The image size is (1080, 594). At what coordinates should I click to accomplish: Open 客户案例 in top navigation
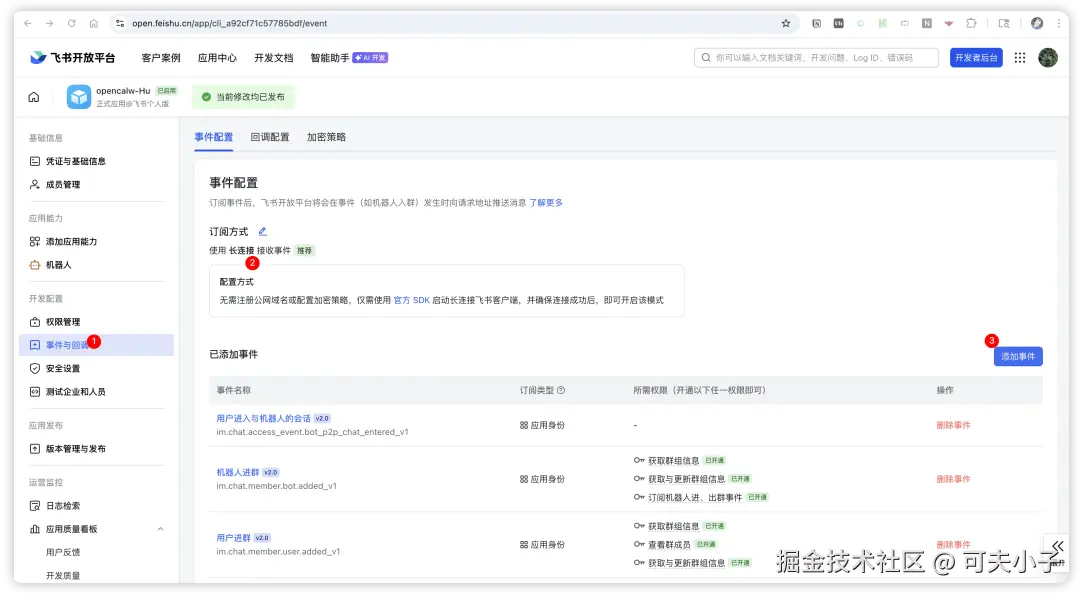click(x=161, y=58)
